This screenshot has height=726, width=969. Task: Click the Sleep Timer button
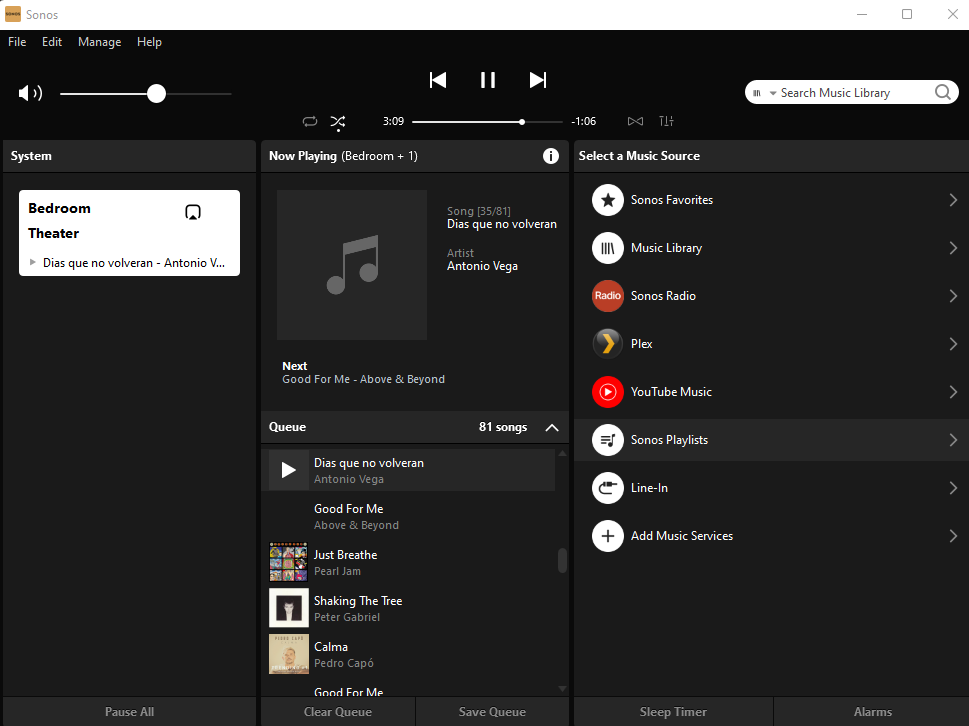click(673, 712)
